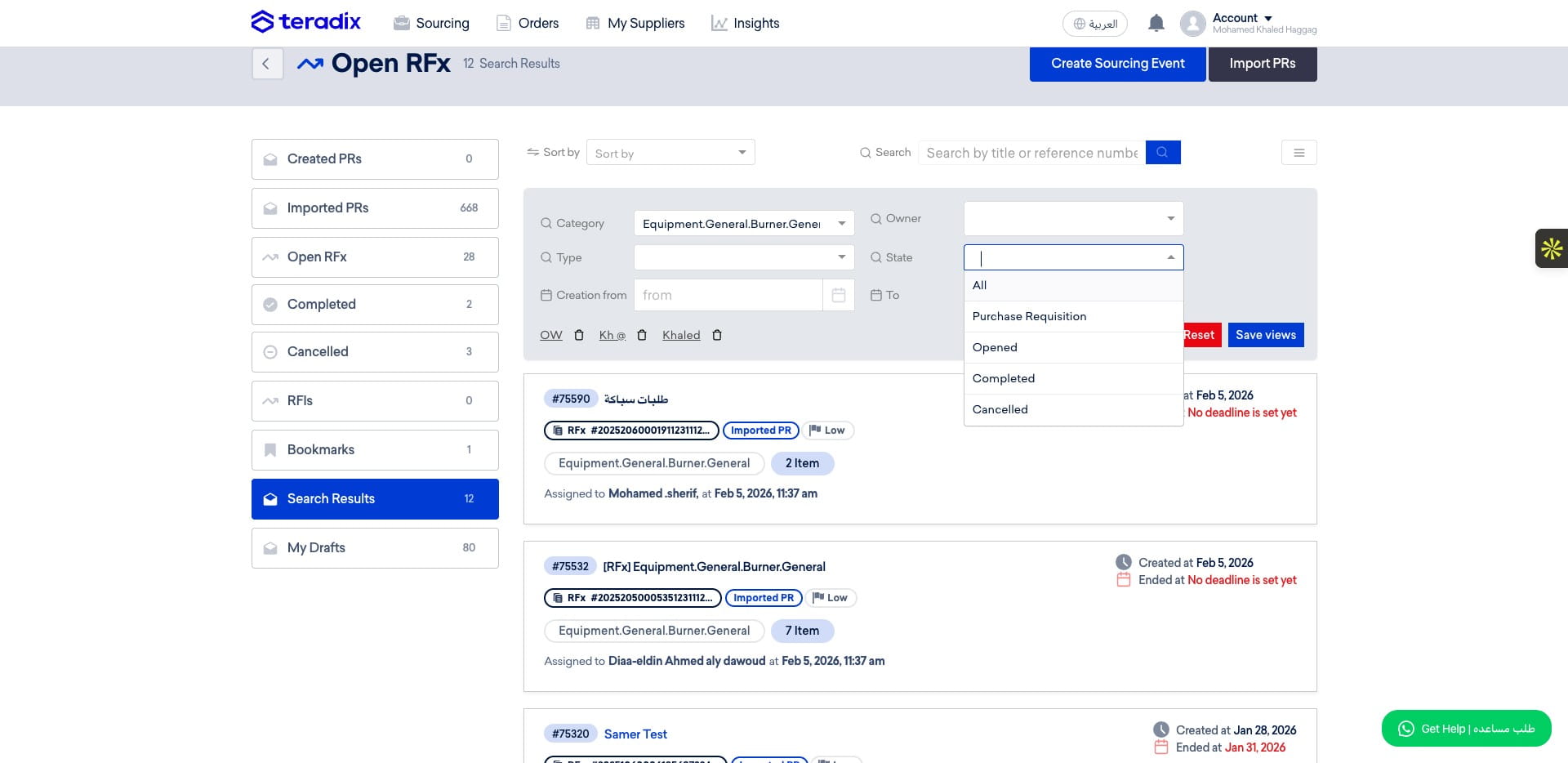Click Imported PR tag on #75590
This screenshot has width=1568, height=763.
coord(760,431)
